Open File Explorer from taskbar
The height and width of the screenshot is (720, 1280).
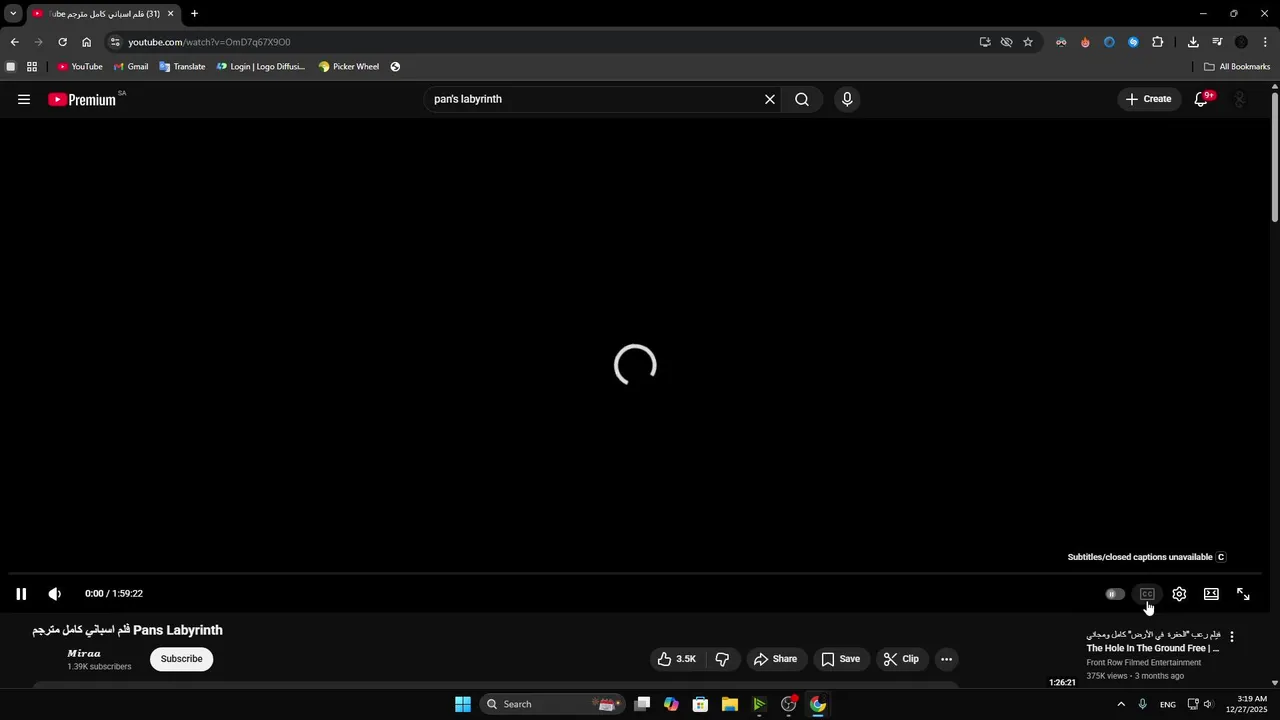730,704
